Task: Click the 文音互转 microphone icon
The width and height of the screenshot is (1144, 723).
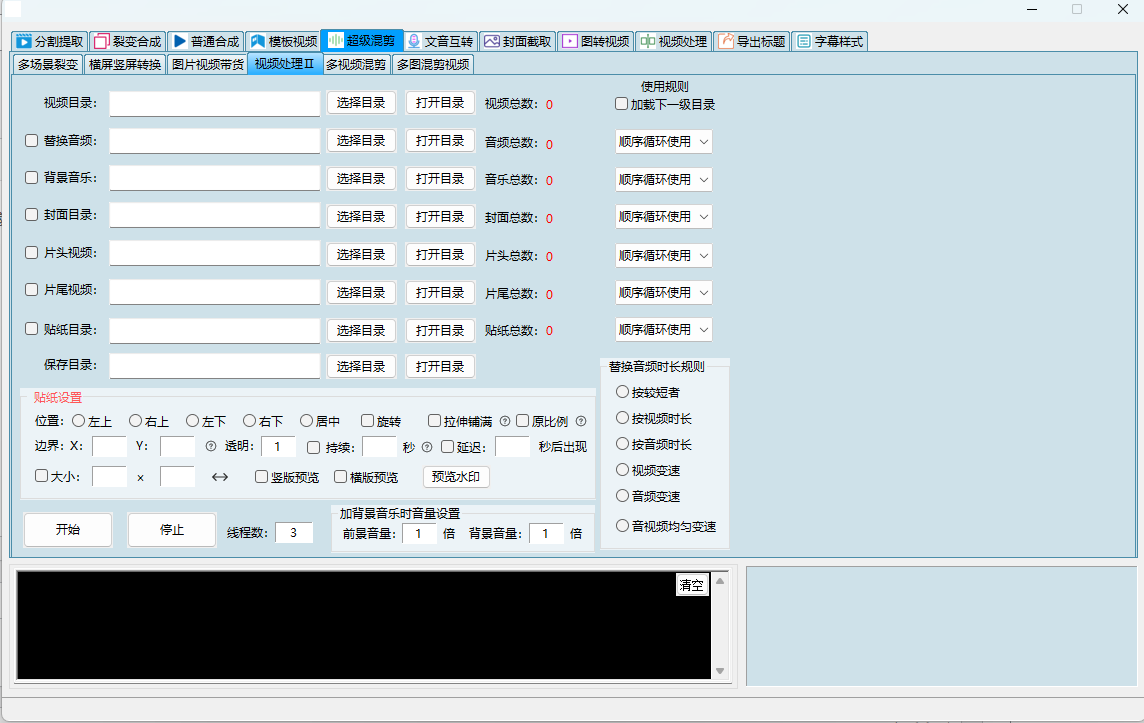Action: (413, 42)
